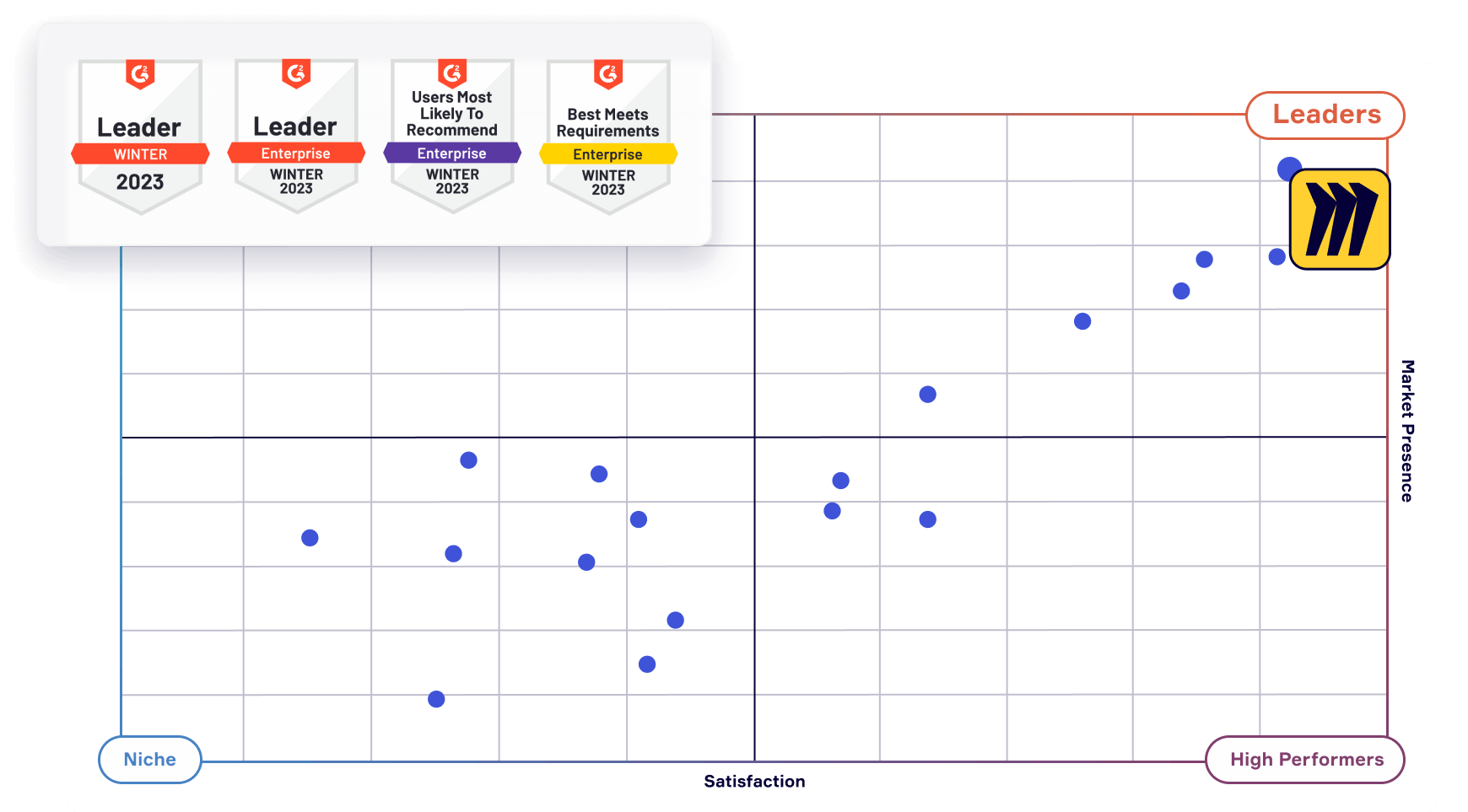Image resolution: width=1468 pixels, height=812 pixels.
Task: Select the lowest blue dot in the Niche quadrant
Action: tap(436, 699)
